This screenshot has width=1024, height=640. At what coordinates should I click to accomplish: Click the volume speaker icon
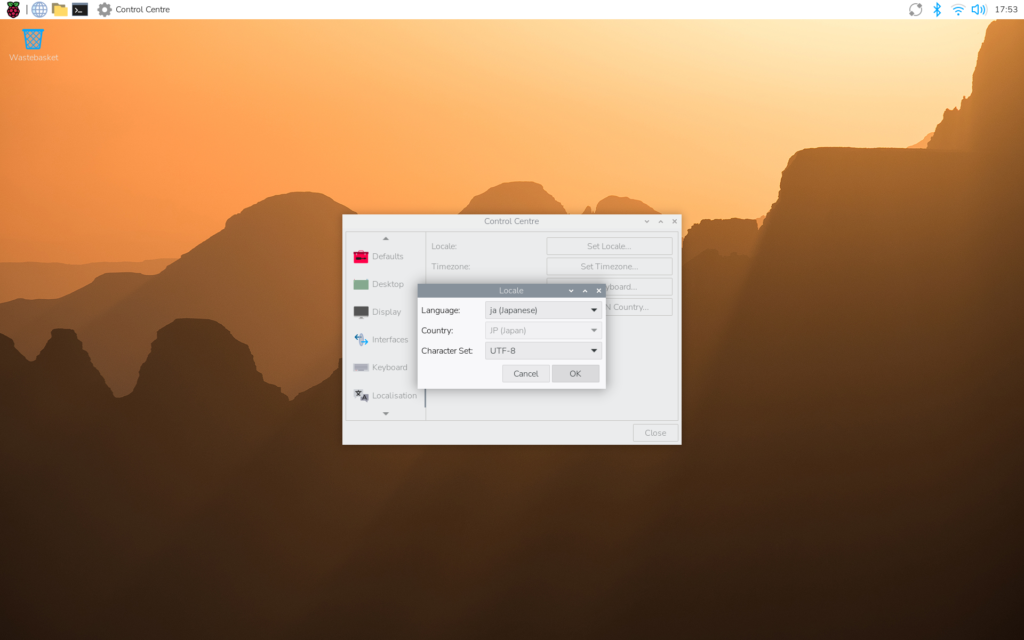[978, 9]
